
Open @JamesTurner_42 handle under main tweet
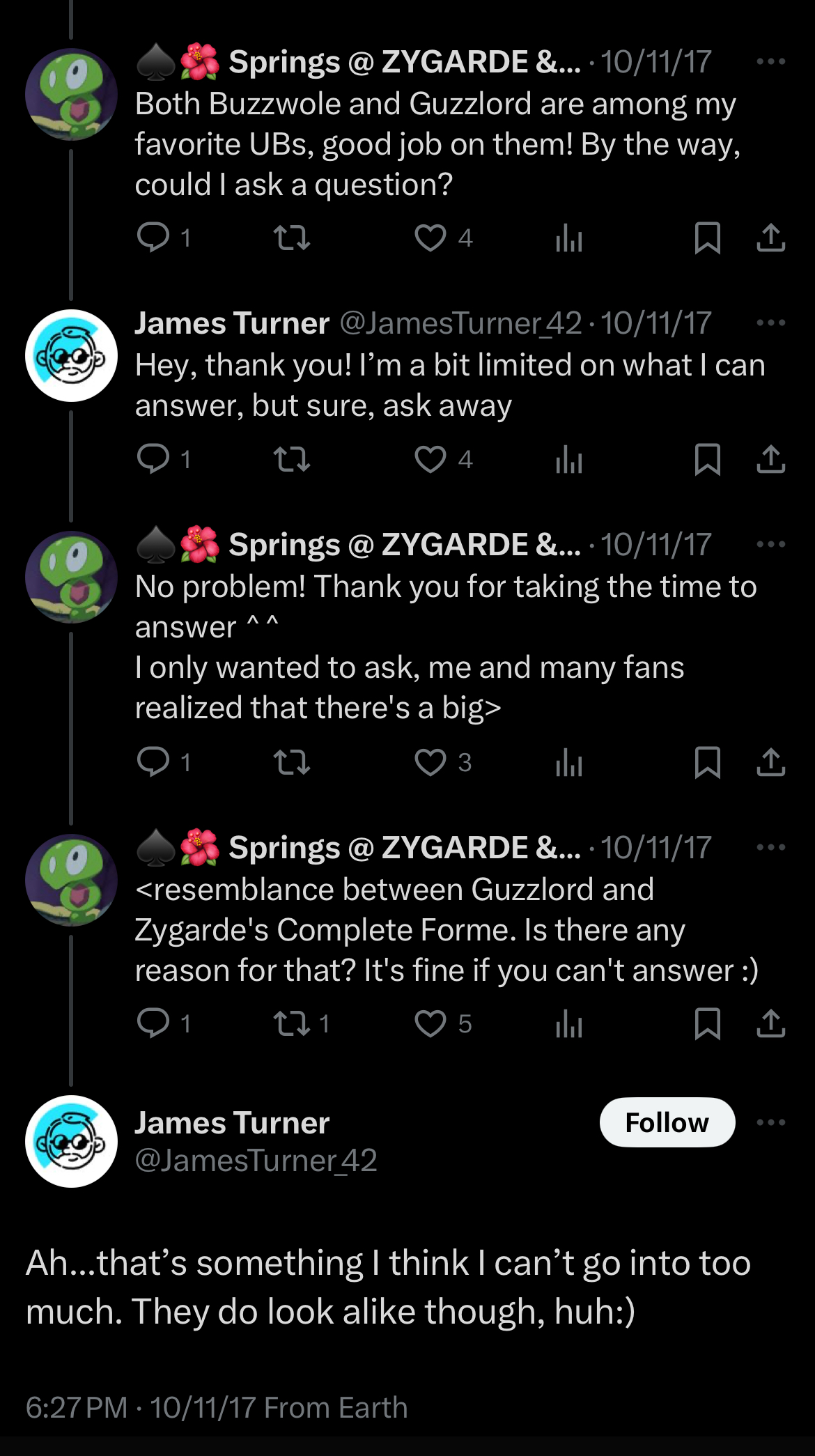tap(256, 1160)
